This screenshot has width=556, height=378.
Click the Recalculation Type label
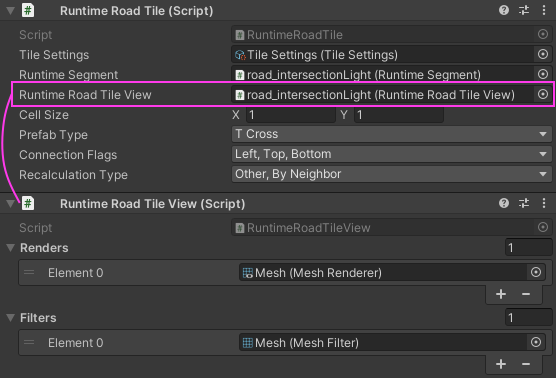pyautogui.click(x=73, y=175)
